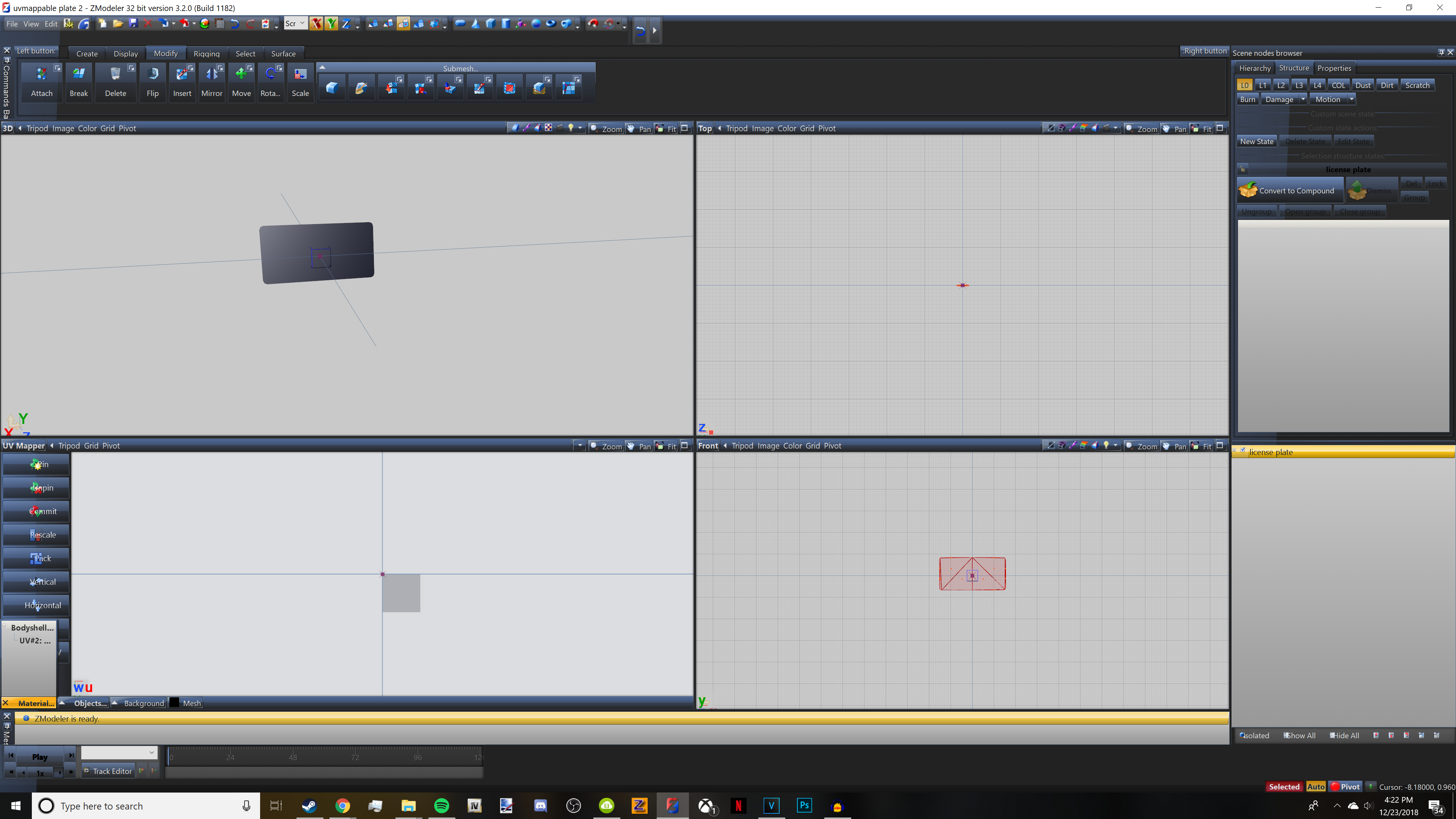Open the Hierarchy tab
This screenshot has width=1456, height=819.
click(1255, 68)
